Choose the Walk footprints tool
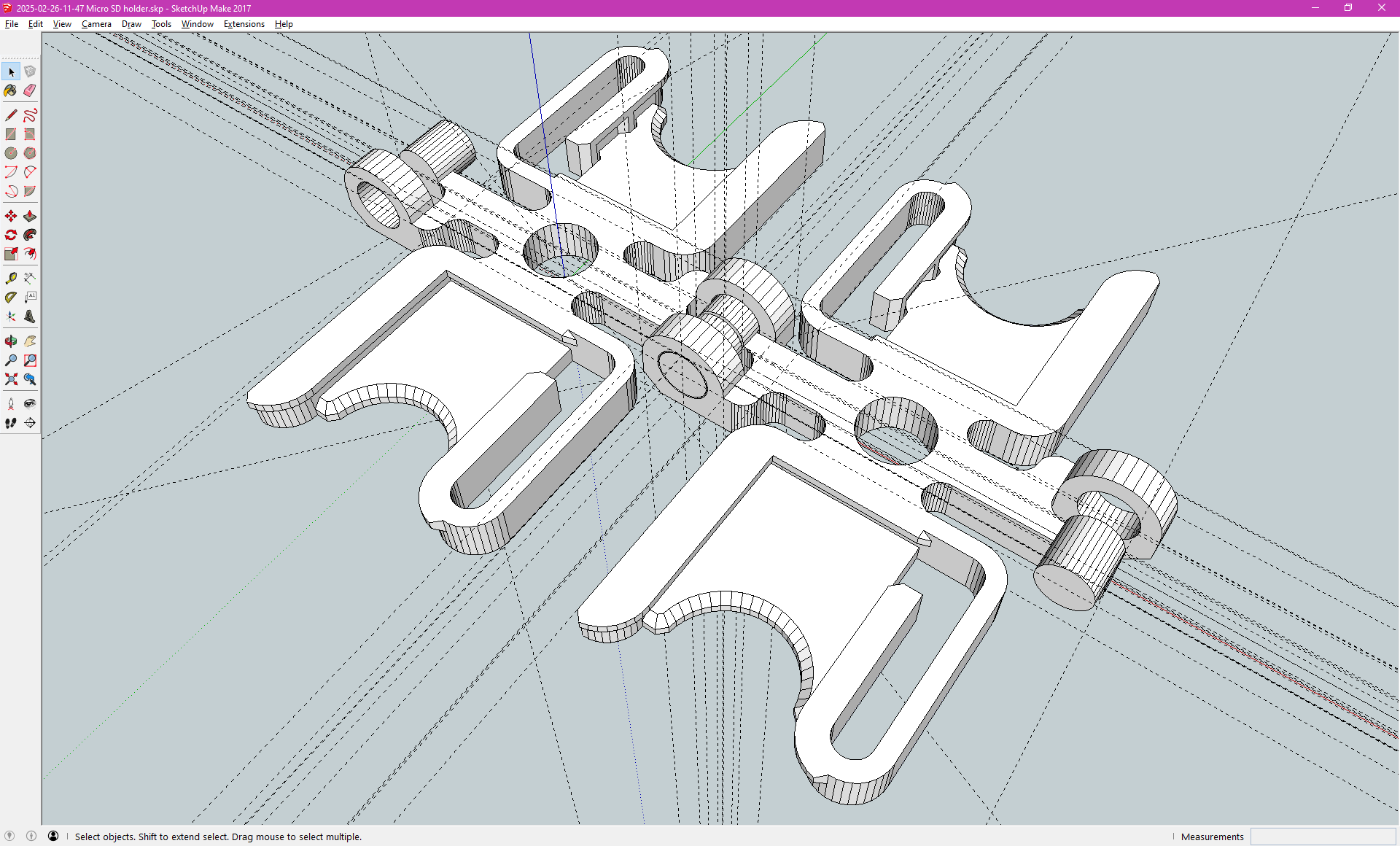This screenshot has width=1400, height=846. (x=11, y=423)
